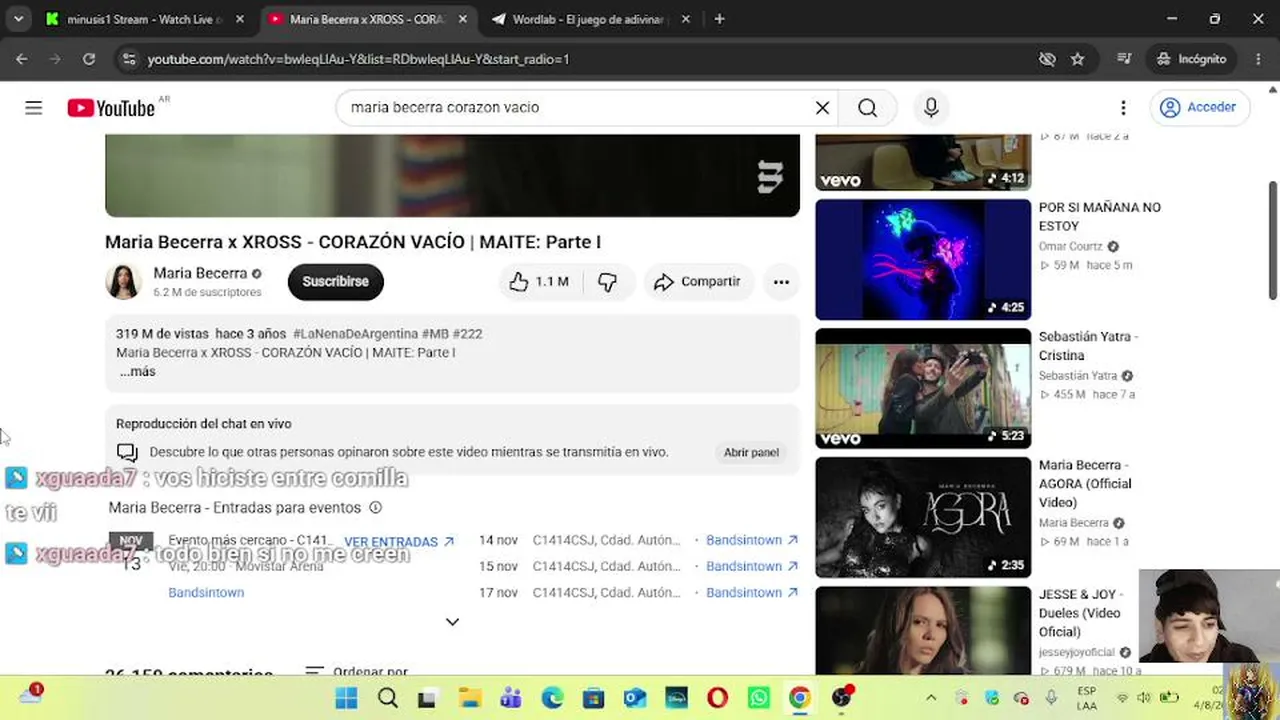Open VER ENTRADAS tickets link
This screenshot has width=1280, height=720.
399,542
